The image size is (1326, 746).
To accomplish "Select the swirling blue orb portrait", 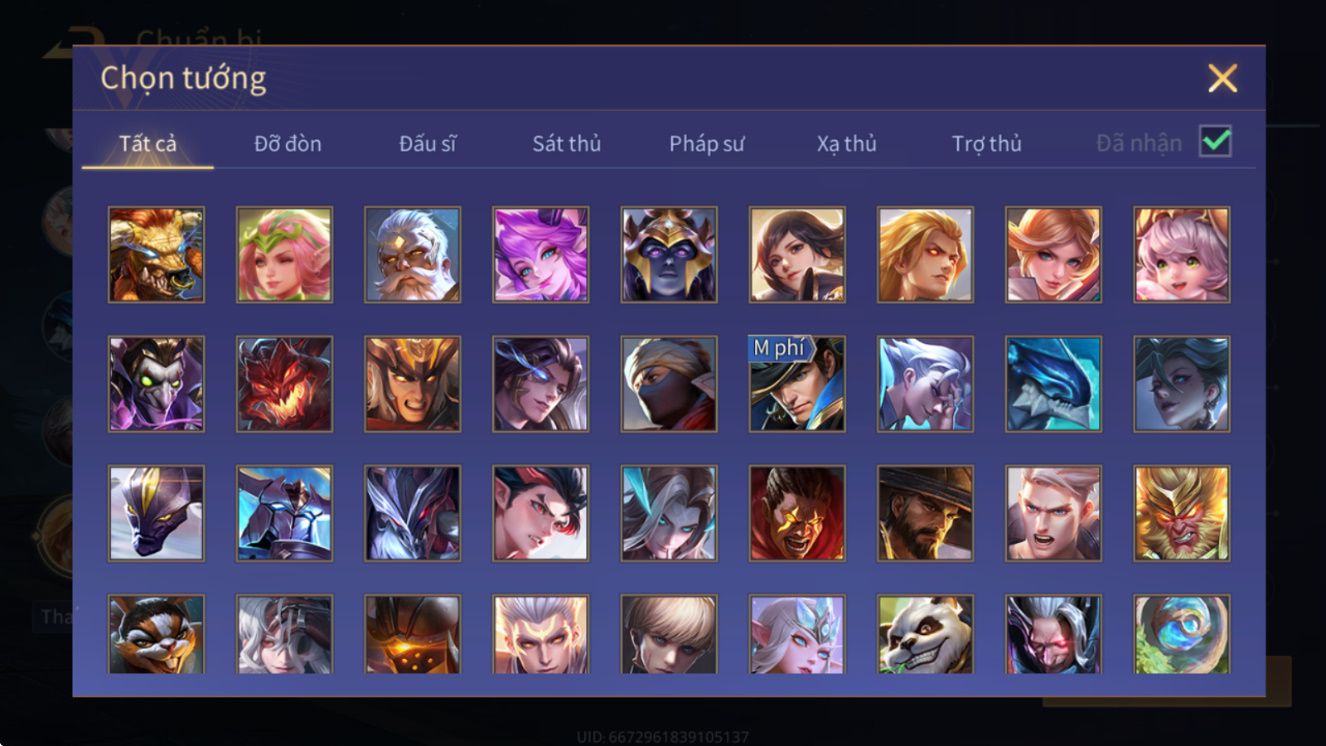I will [x=1181, y=634].
